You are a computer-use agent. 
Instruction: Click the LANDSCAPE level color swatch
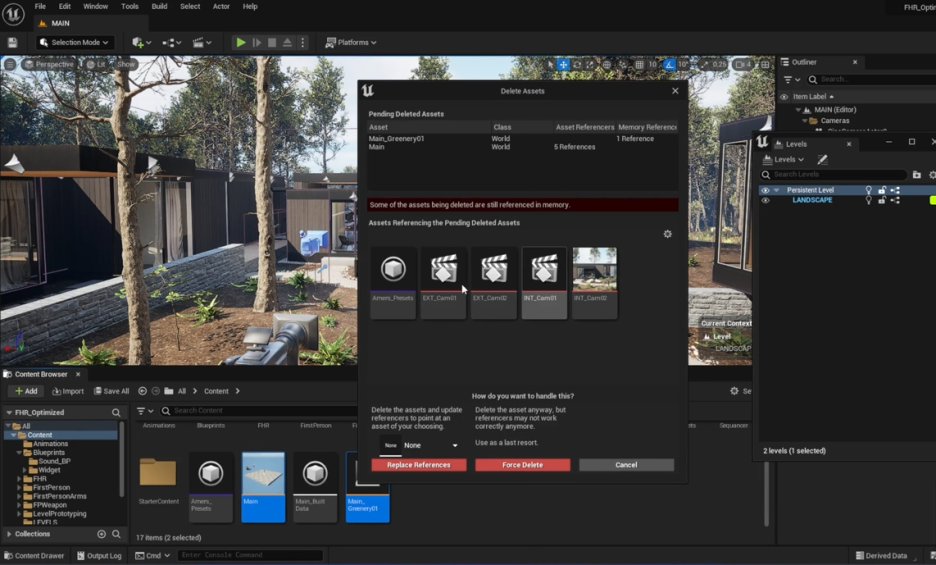[933, 201]
